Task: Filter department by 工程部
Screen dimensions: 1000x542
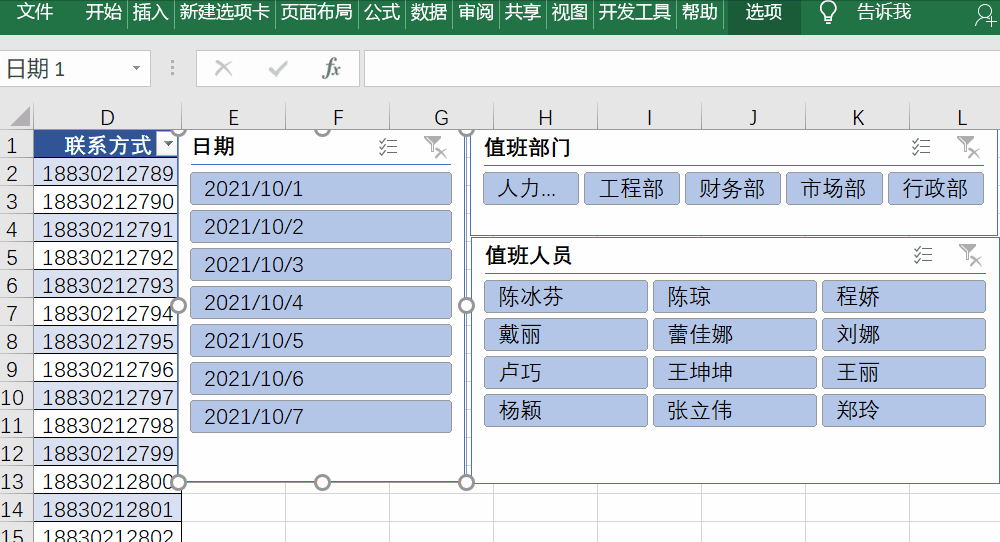Action: (x=632, y=189)
